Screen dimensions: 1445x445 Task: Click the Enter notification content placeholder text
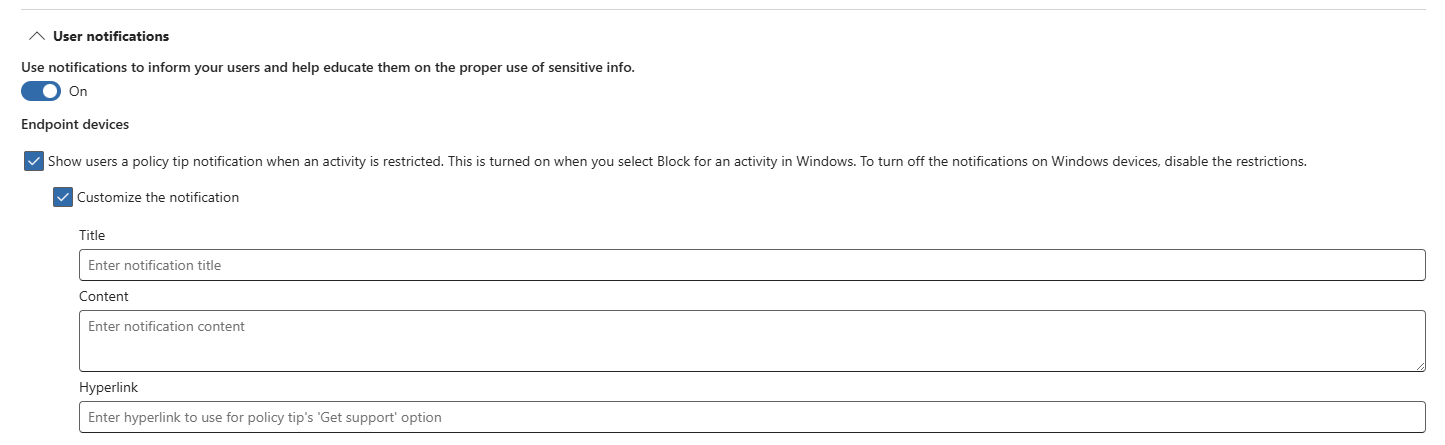(x=166, y=326)
